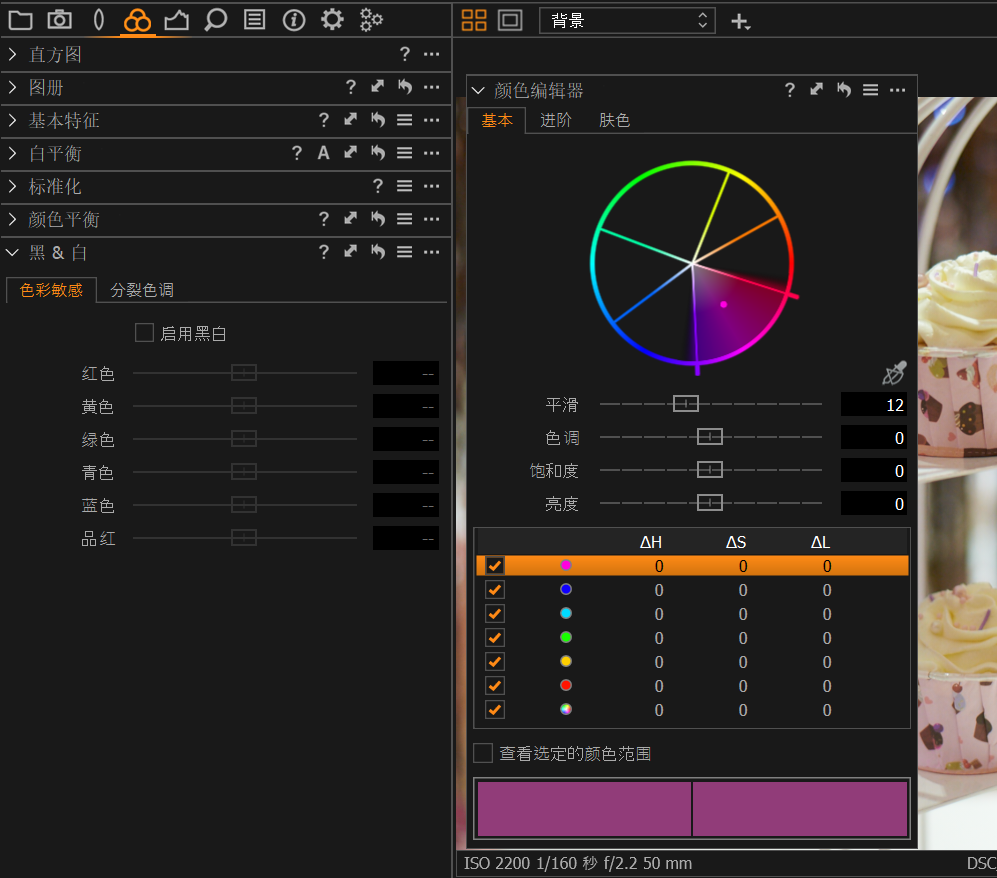
Task: Click the 平滑 slider handle
Action: tap(685, 404)
